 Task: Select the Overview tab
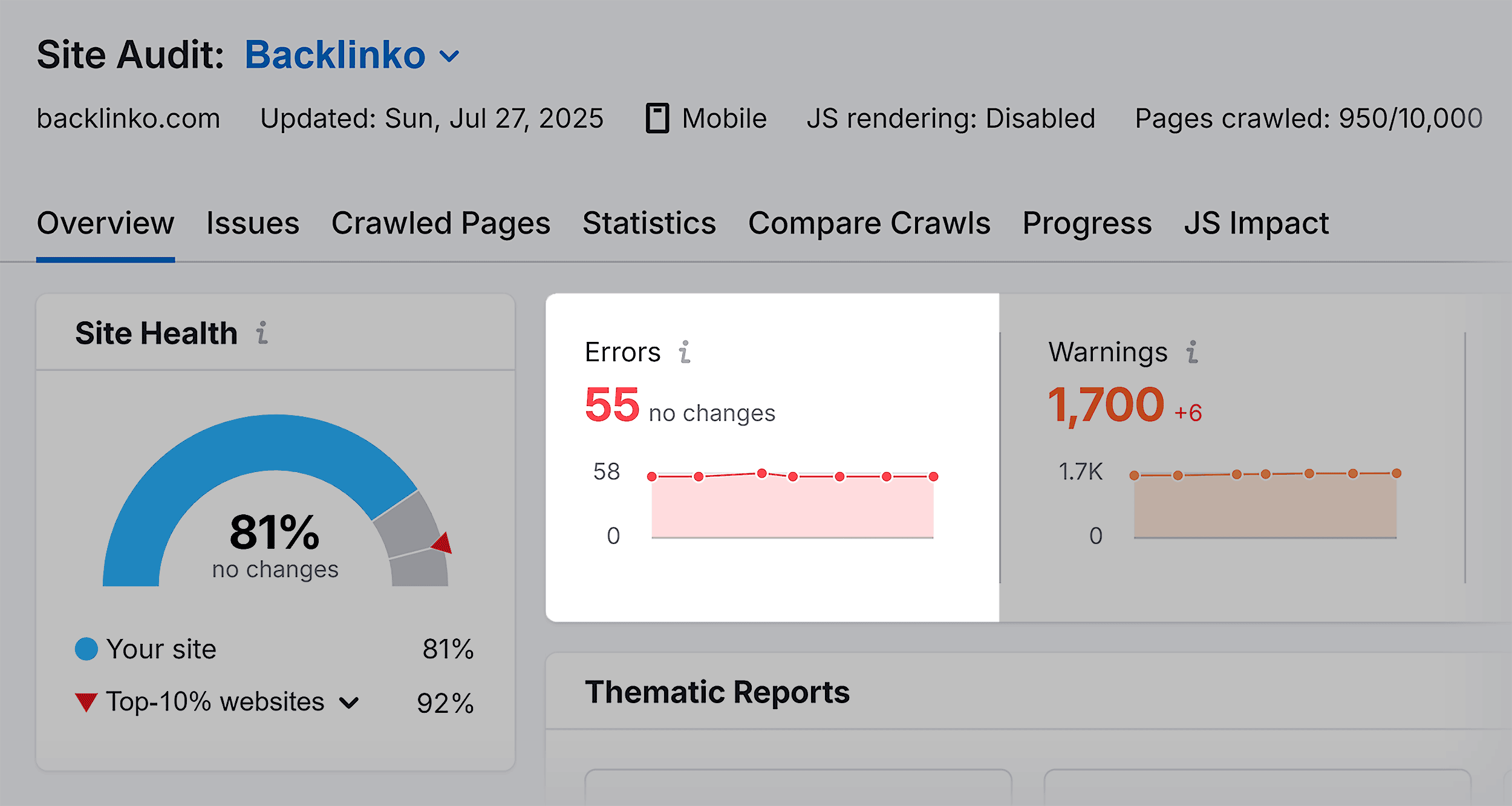[105, 223]
